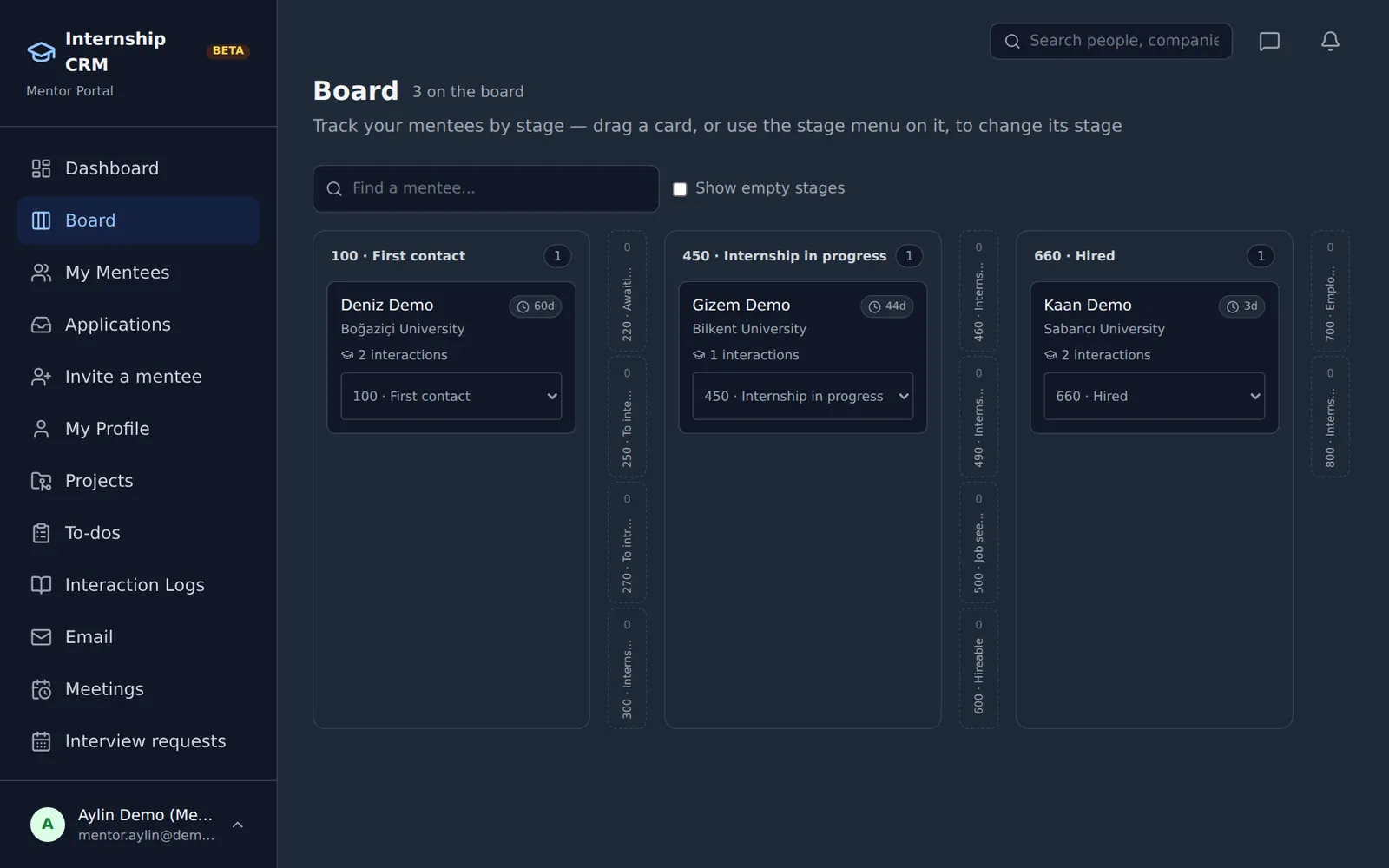The image size is (1389, 868).
Task: Expand the collapsed 600 Hireable stage
Action: (978, 667)
